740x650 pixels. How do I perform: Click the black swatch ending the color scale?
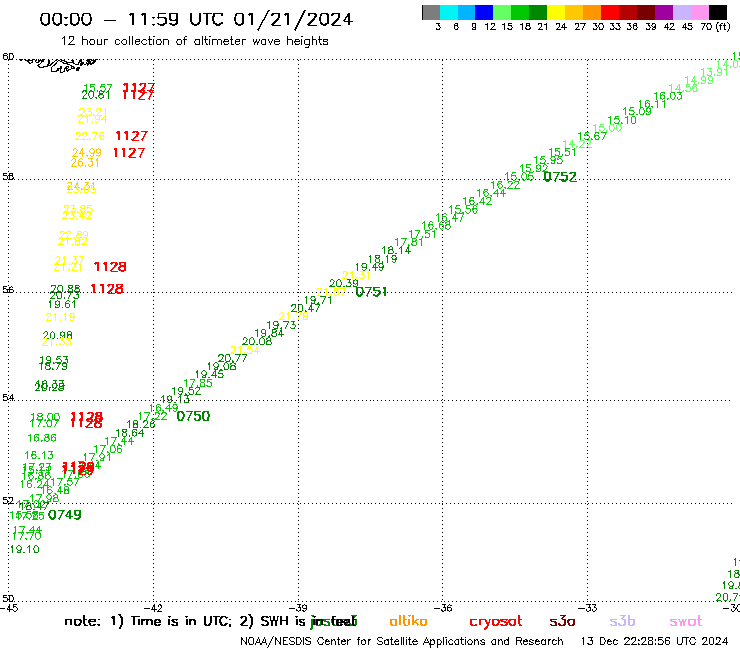coord(717,12)
